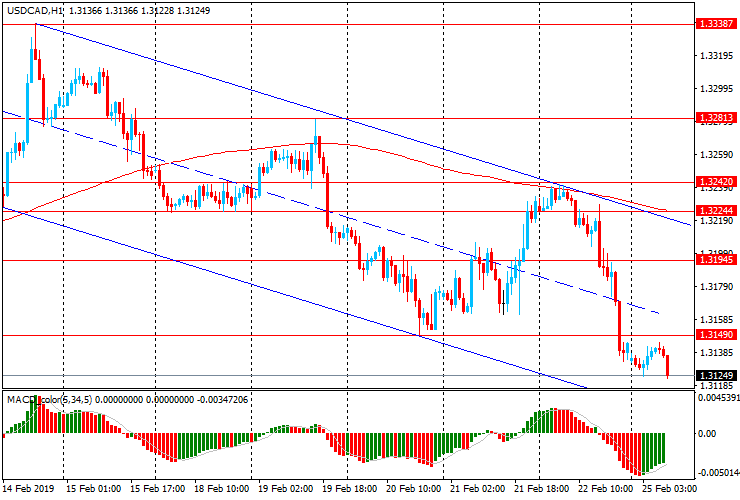740x500 pixels.
Task: Click the 15 Feb 17:00 time label
Action: (158, 489)
